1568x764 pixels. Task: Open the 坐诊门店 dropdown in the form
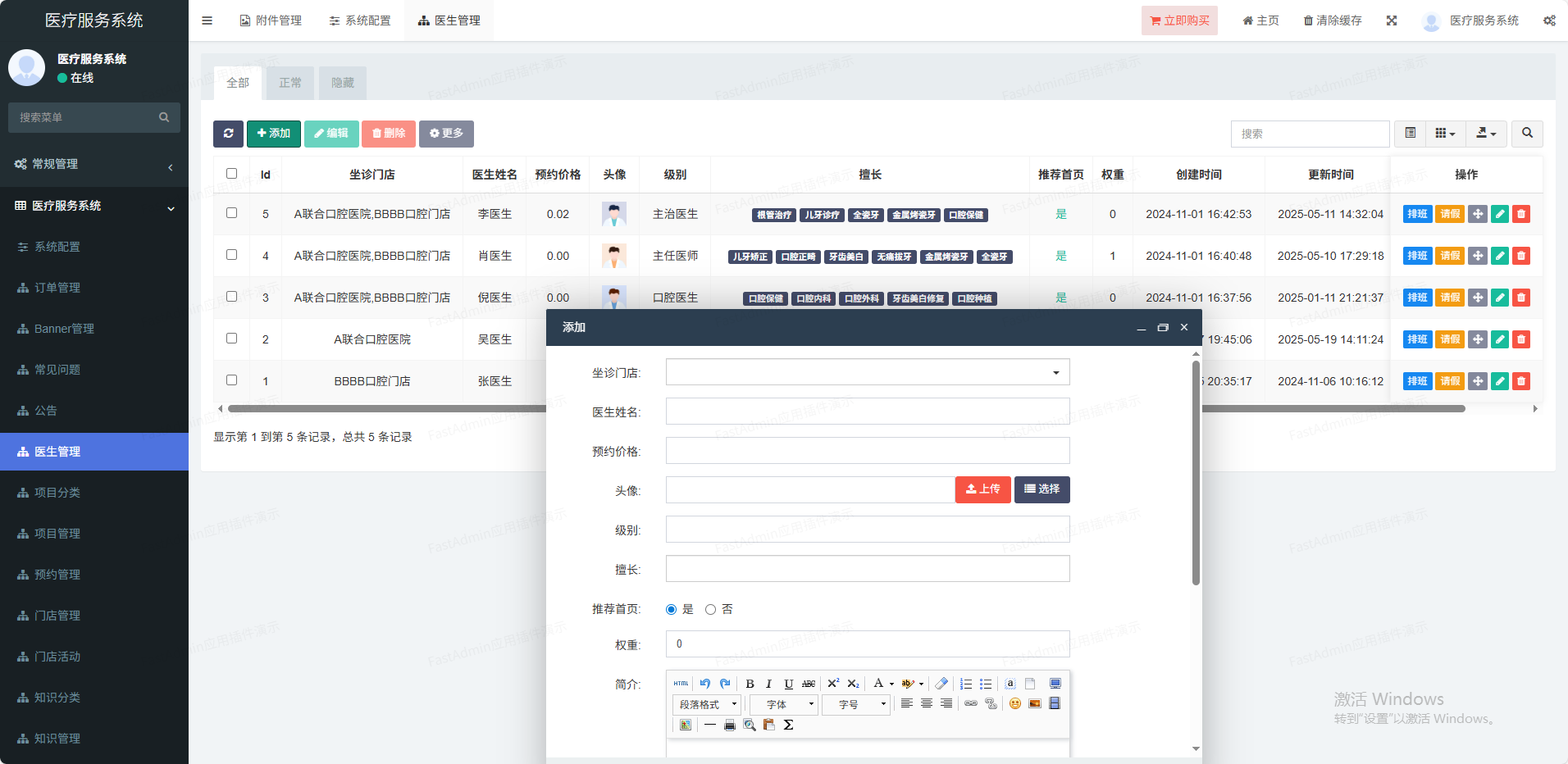868,372
